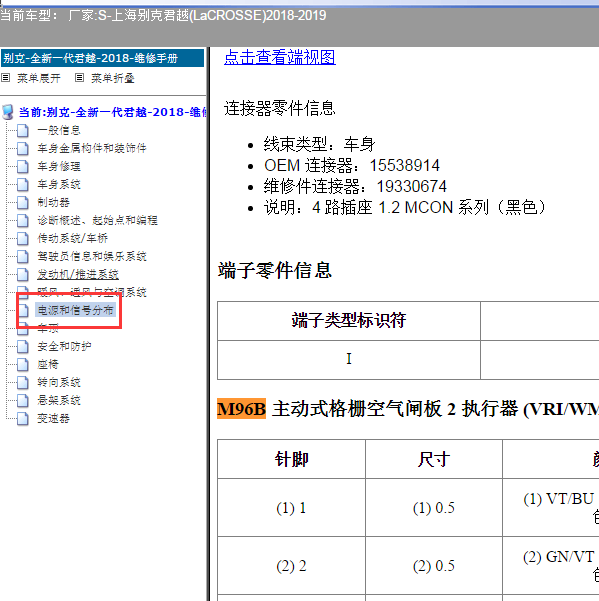
Task: Open the 车身金属构件和装饰件 tree node
Action: 92,148
